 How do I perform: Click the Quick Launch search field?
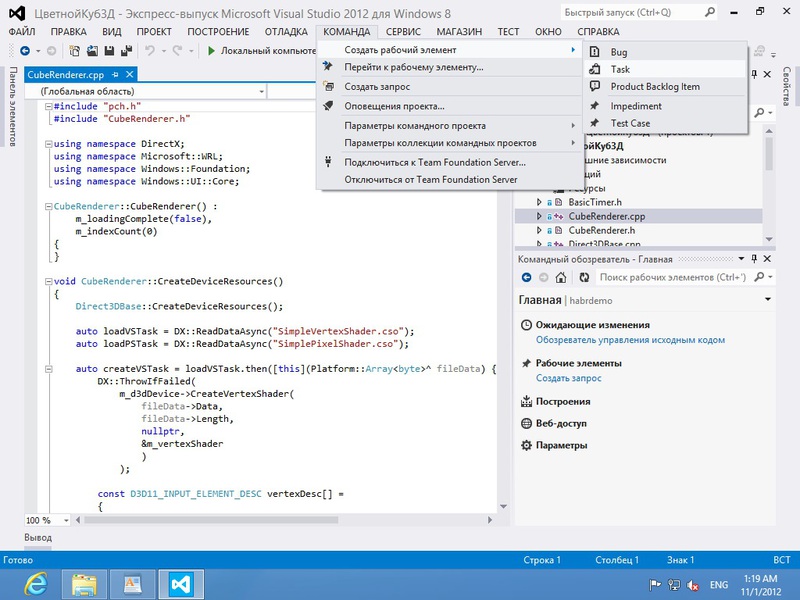[632, 12]
